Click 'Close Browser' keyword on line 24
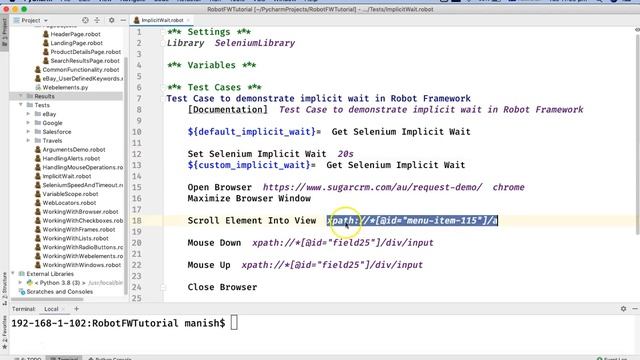The height and width of the screenshot is (360, 640). click(222, 287)
